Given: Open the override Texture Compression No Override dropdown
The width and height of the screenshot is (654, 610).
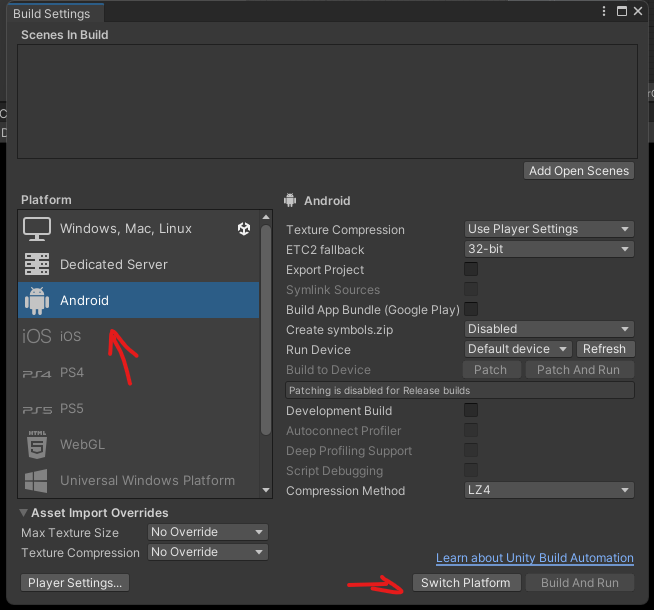Looking at the screenshot, I should tap(208, 552).
